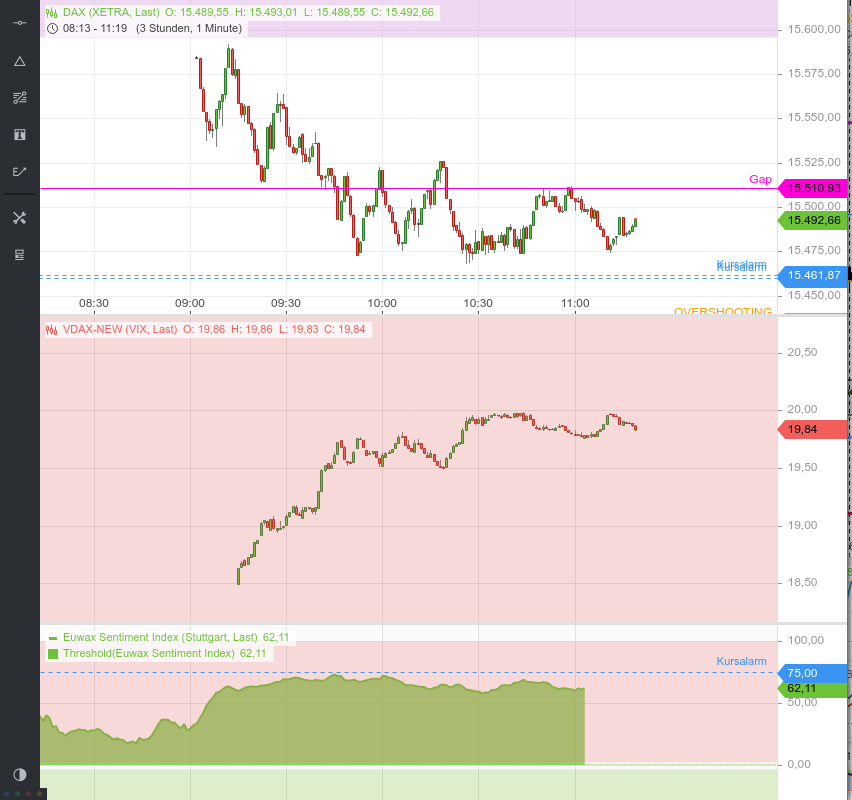The width and height of the screenshot is (852, 800).
Task: Click the green Threshold color swatch
Action: click(x=53, y=653)
